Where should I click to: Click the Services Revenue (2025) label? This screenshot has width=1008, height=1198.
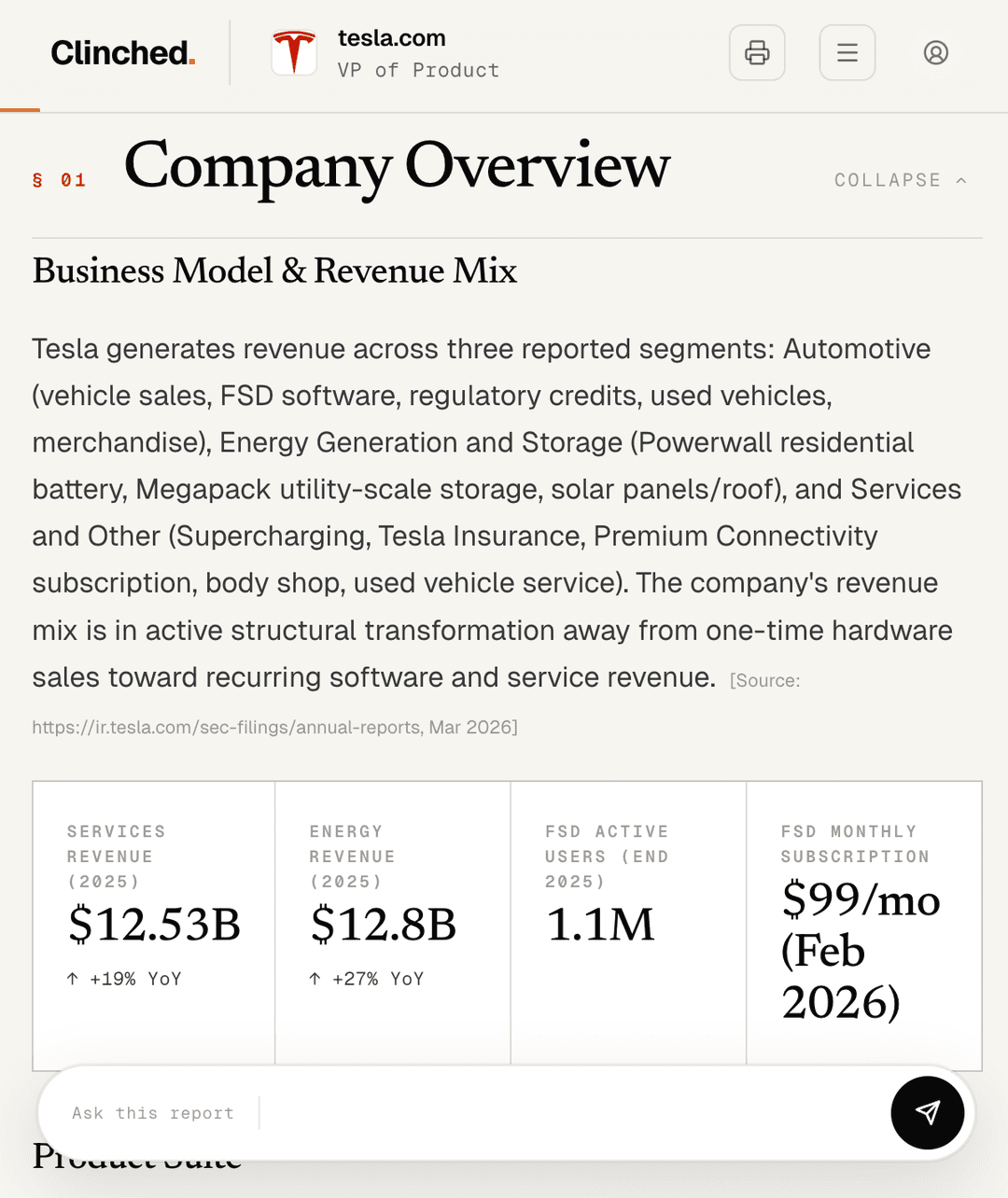[116, 857]
